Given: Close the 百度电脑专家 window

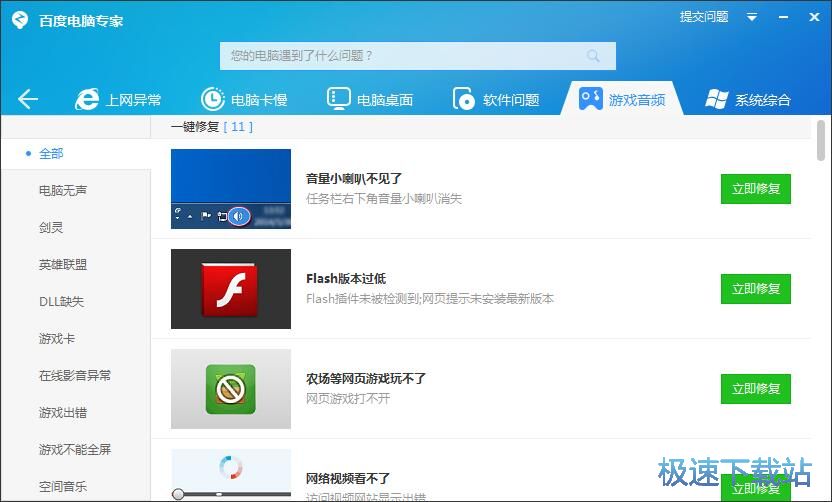Looking at the screenshot, I should coord(814,17).
